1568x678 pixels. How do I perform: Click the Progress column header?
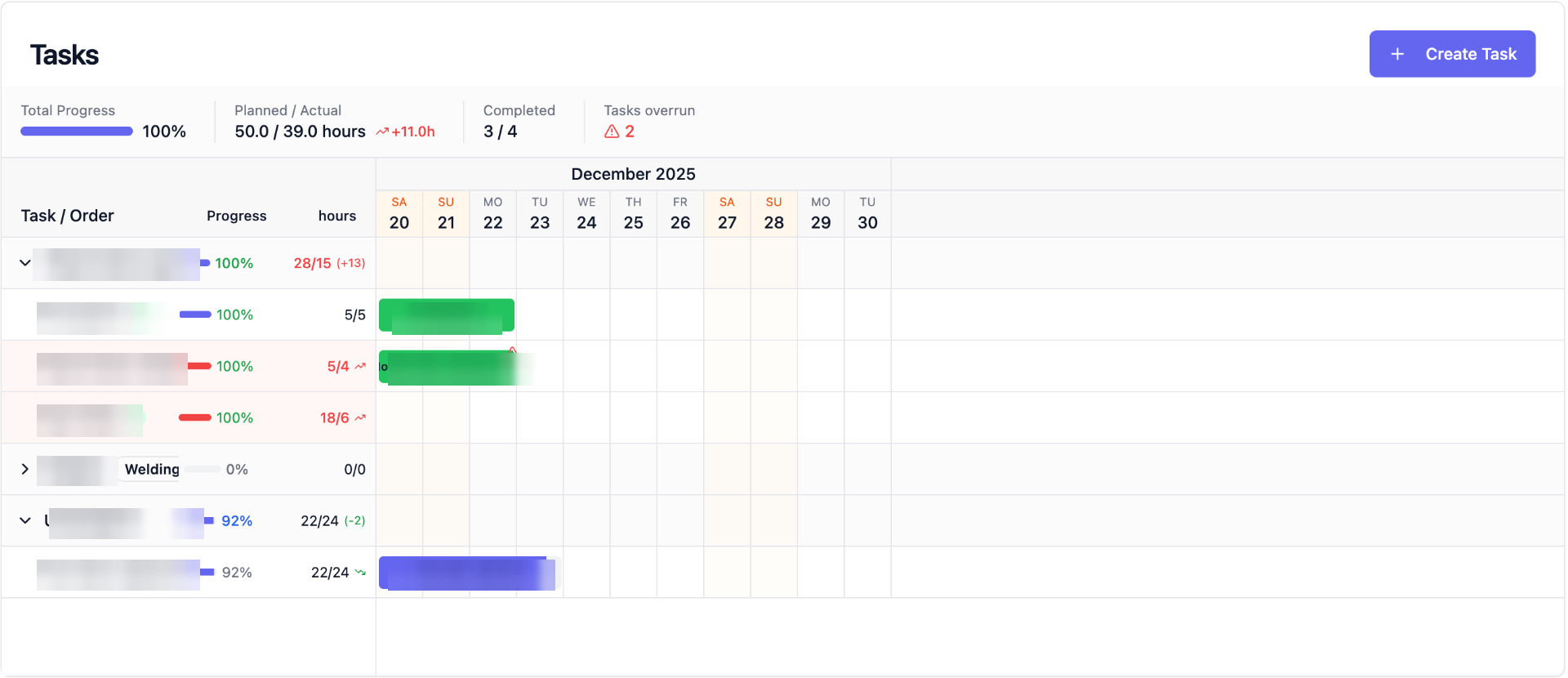point(237,216)
